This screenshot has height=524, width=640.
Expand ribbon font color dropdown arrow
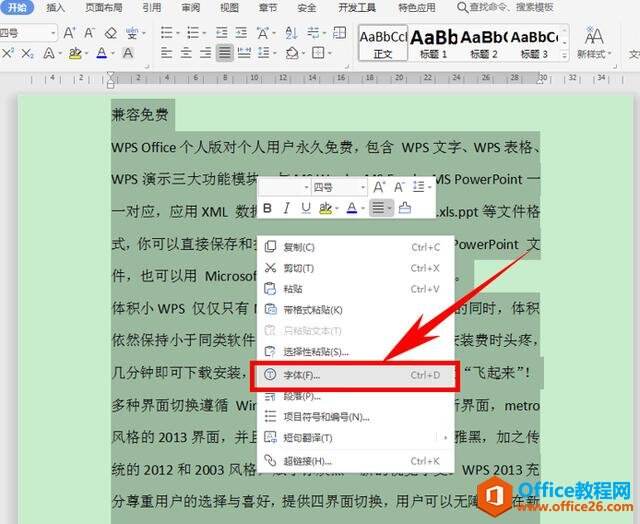tap(113, 53)
